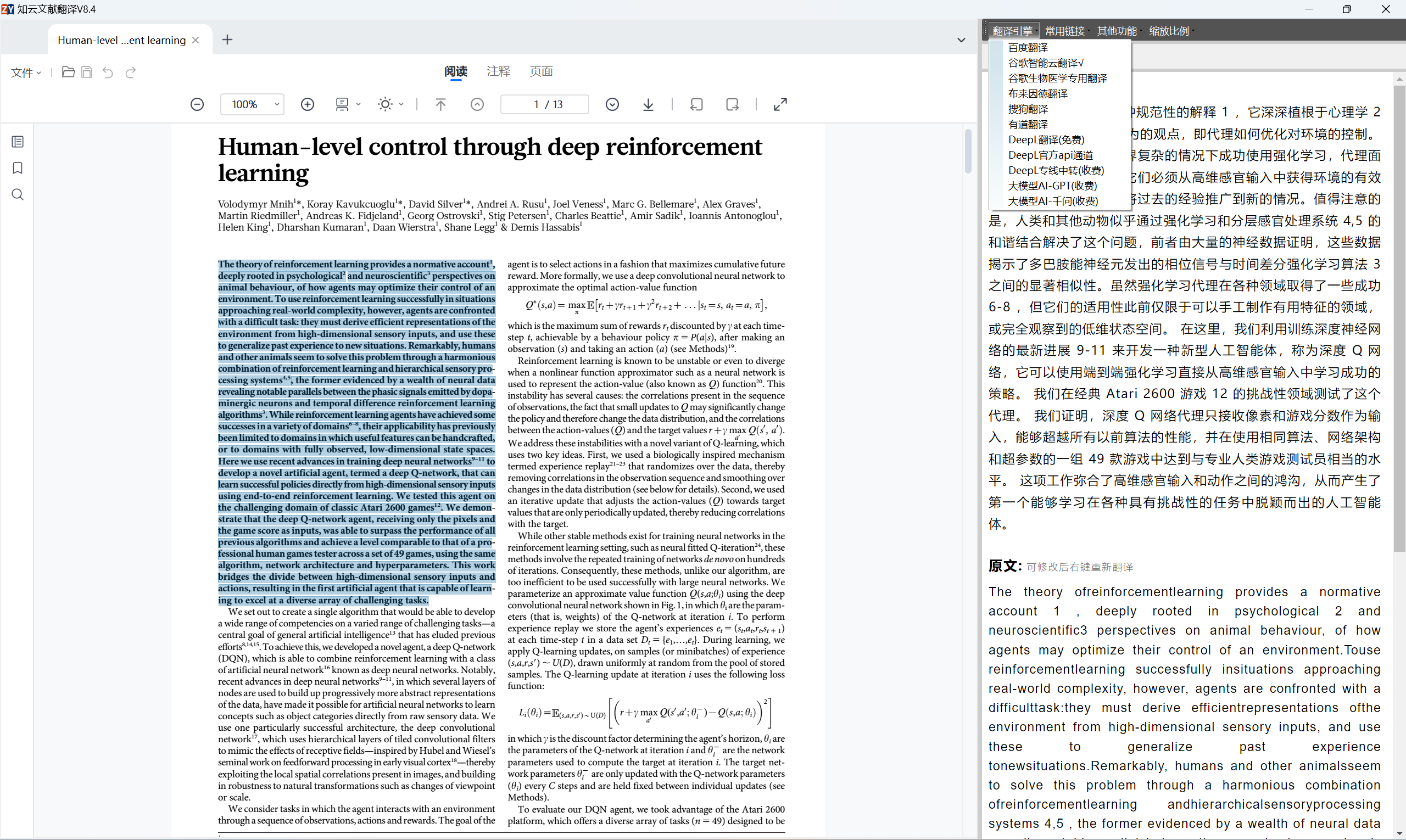Click the zoom out minus icon

tap(197, 104)
